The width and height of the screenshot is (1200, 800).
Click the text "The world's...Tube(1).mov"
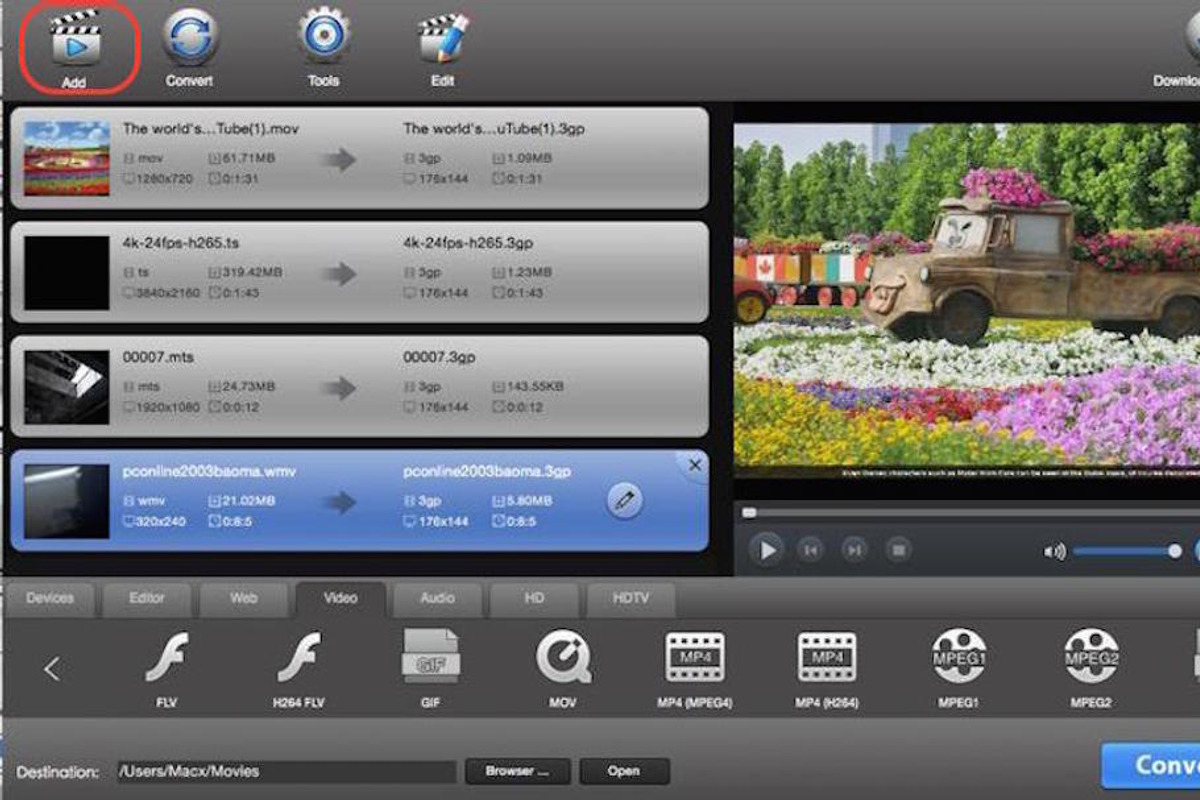coord(211,129)
